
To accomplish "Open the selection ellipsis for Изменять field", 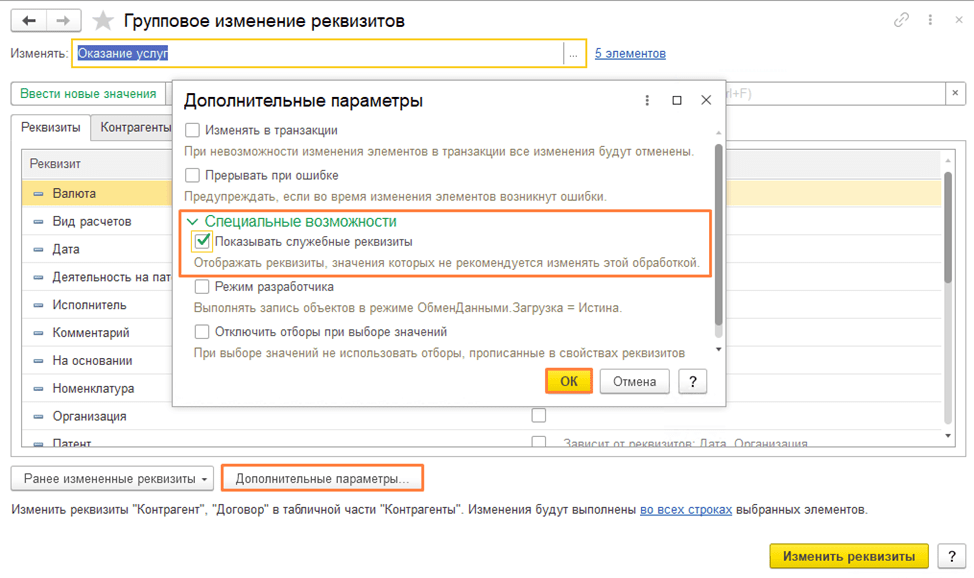I will coord(574,54).
